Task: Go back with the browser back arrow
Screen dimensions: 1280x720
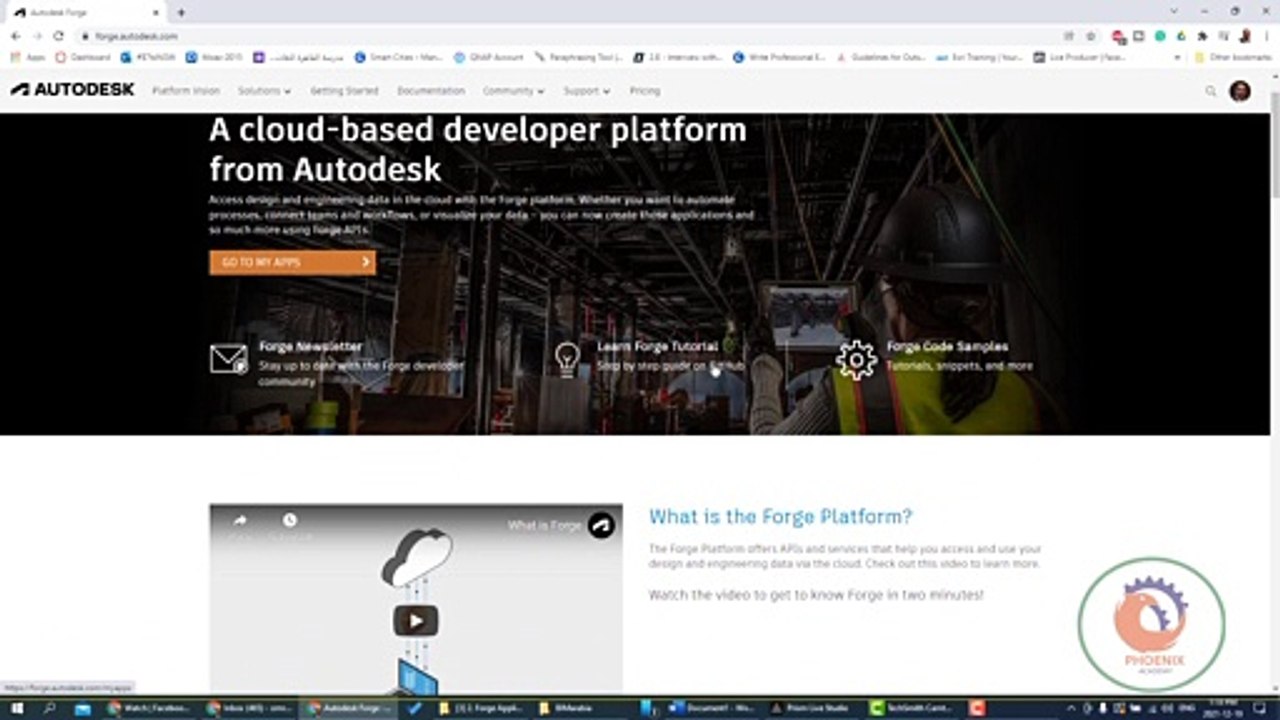Action: tap(16, 36)
